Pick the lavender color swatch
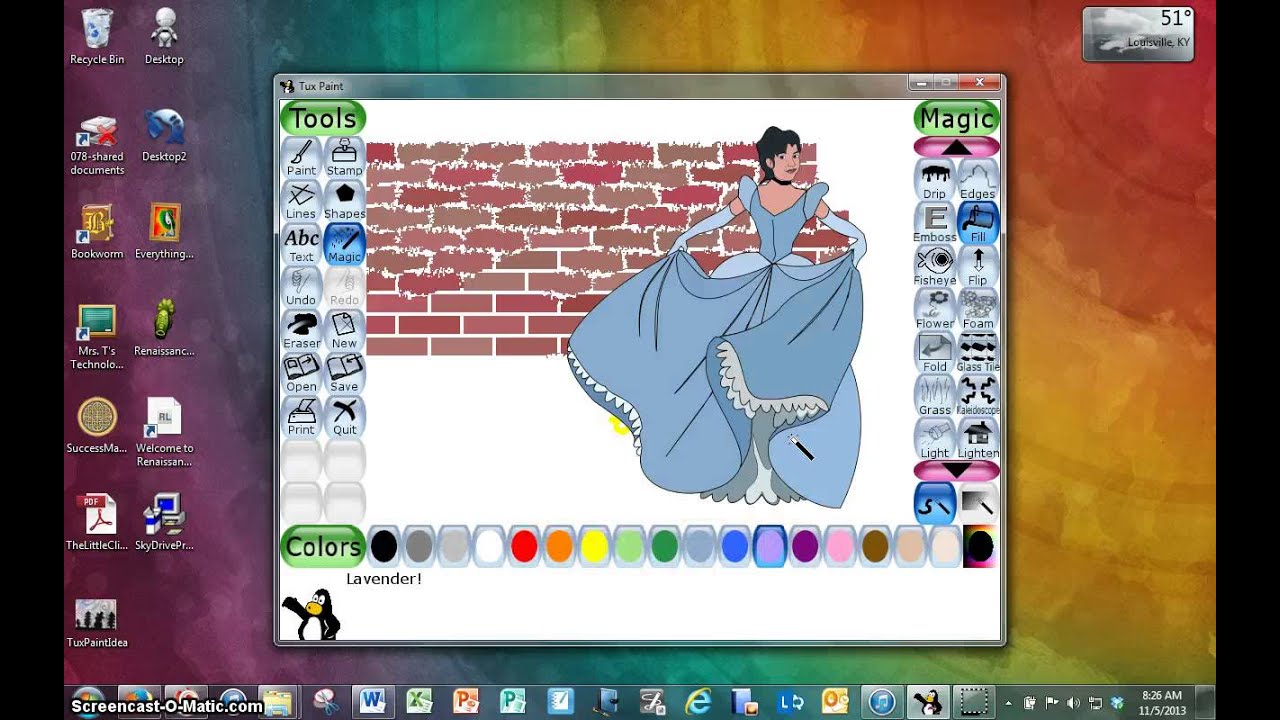 (x=769, y=546)
